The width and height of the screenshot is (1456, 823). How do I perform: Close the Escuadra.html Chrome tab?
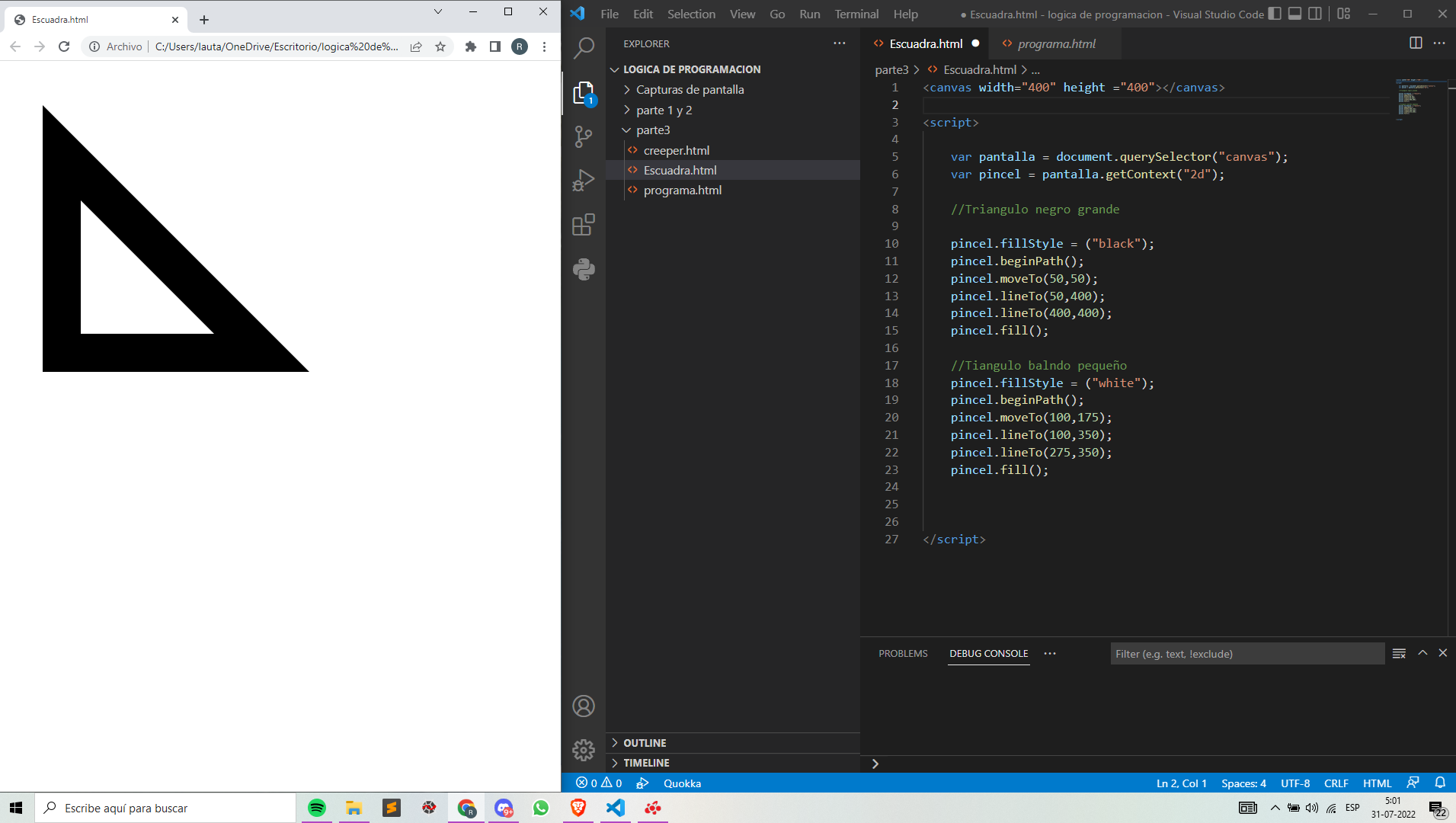coord(175,20)
